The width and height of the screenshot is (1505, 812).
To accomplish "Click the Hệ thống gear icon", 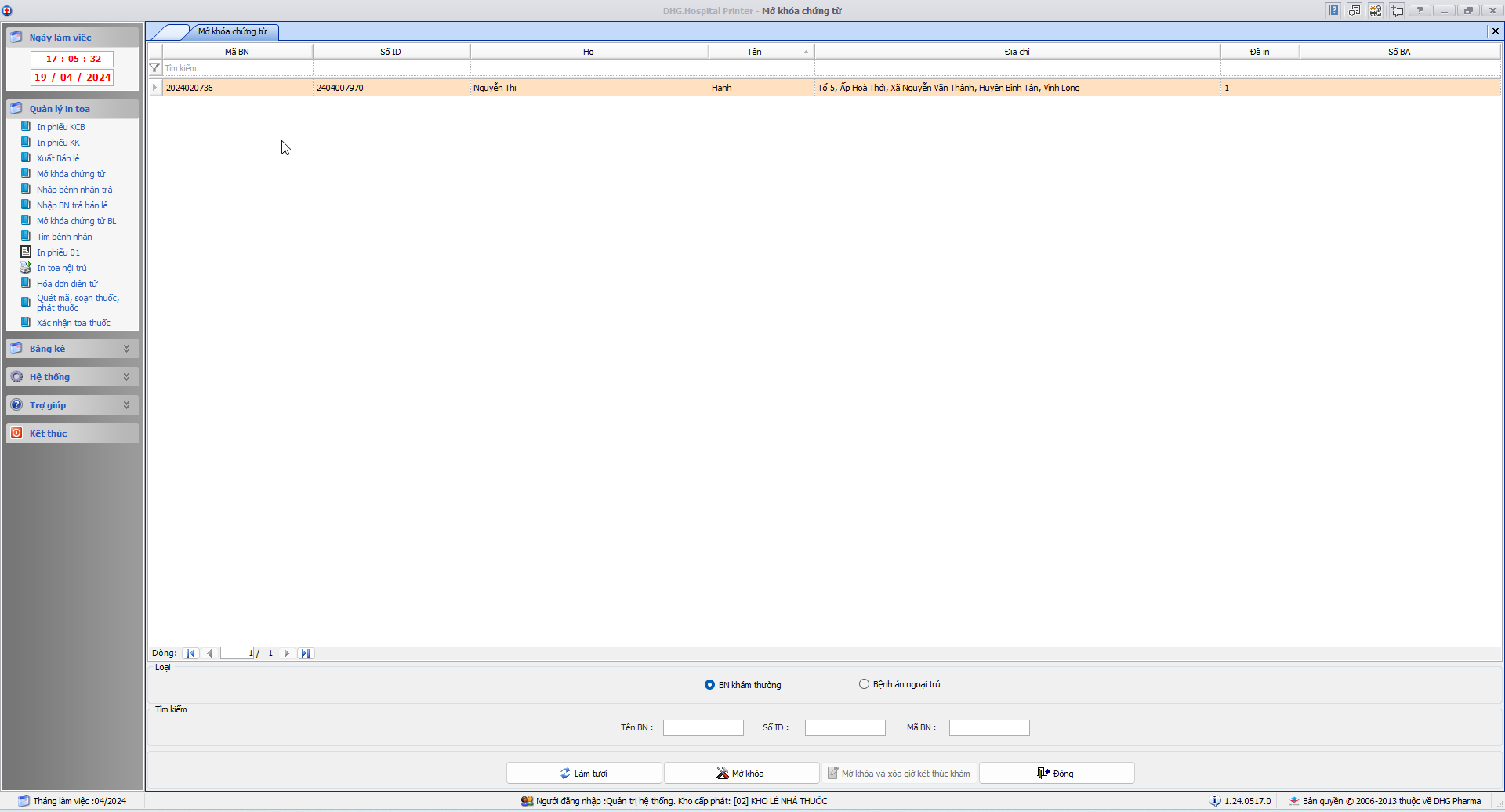I will point(16,376).
